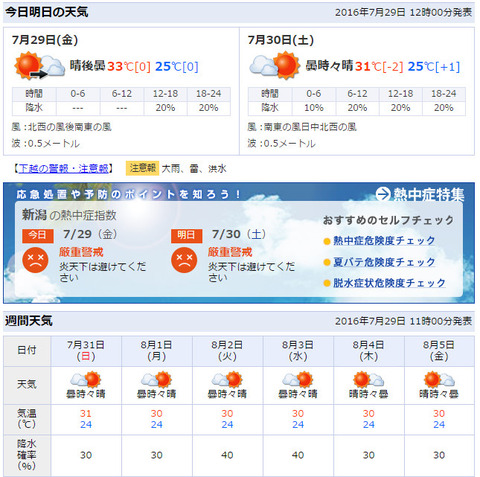Click the 7月30日(土) date heading
This screenshot has width=480, height=477.
tap(281, 40)
